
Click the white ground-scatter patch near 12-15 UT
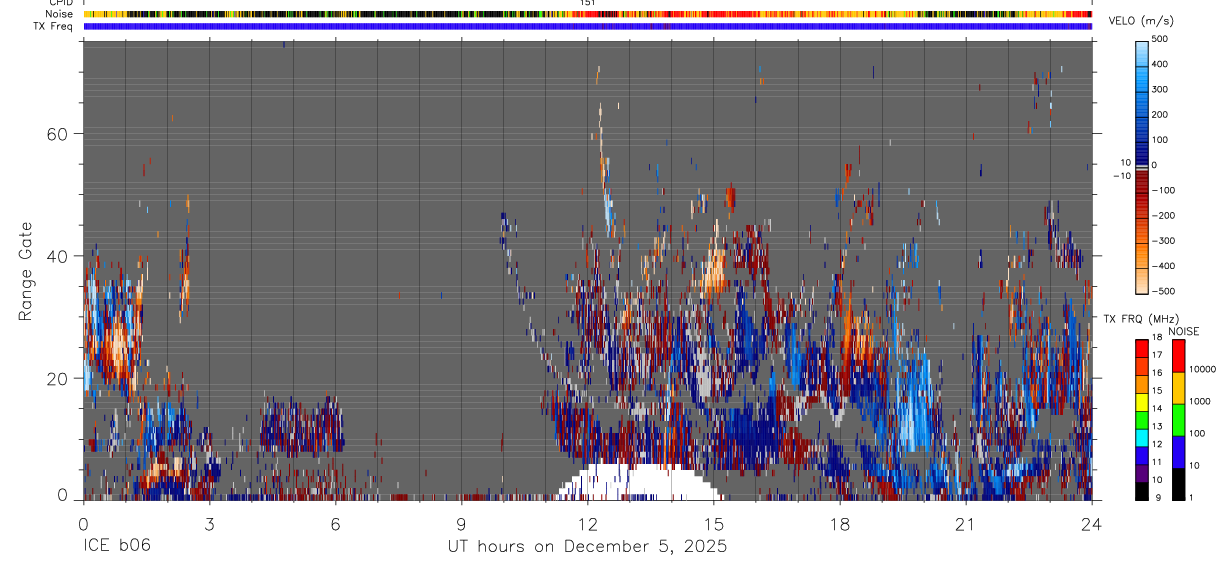click(x=640, y=483)
